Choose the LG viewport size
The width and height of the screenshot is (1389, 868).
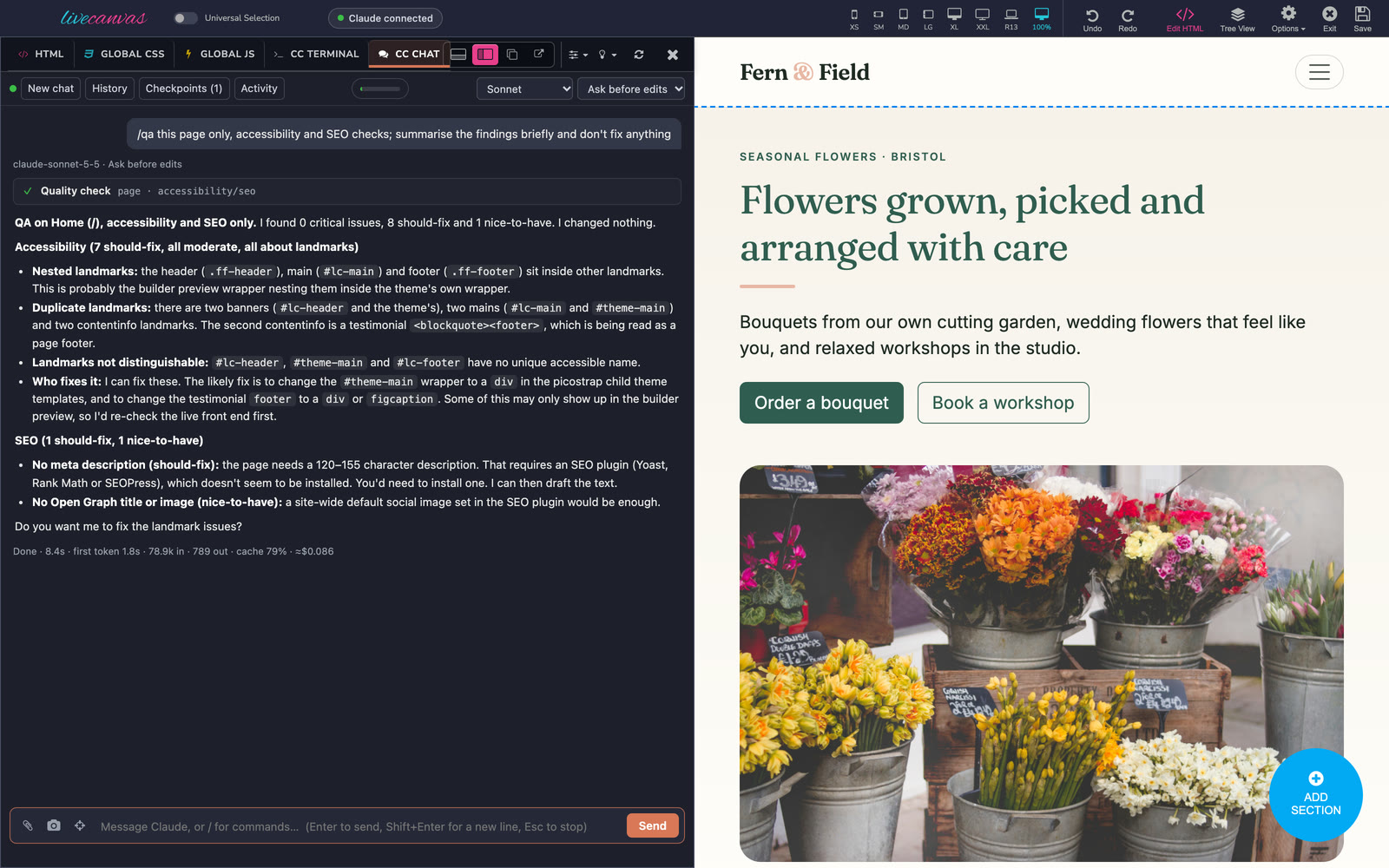point(928,18)
